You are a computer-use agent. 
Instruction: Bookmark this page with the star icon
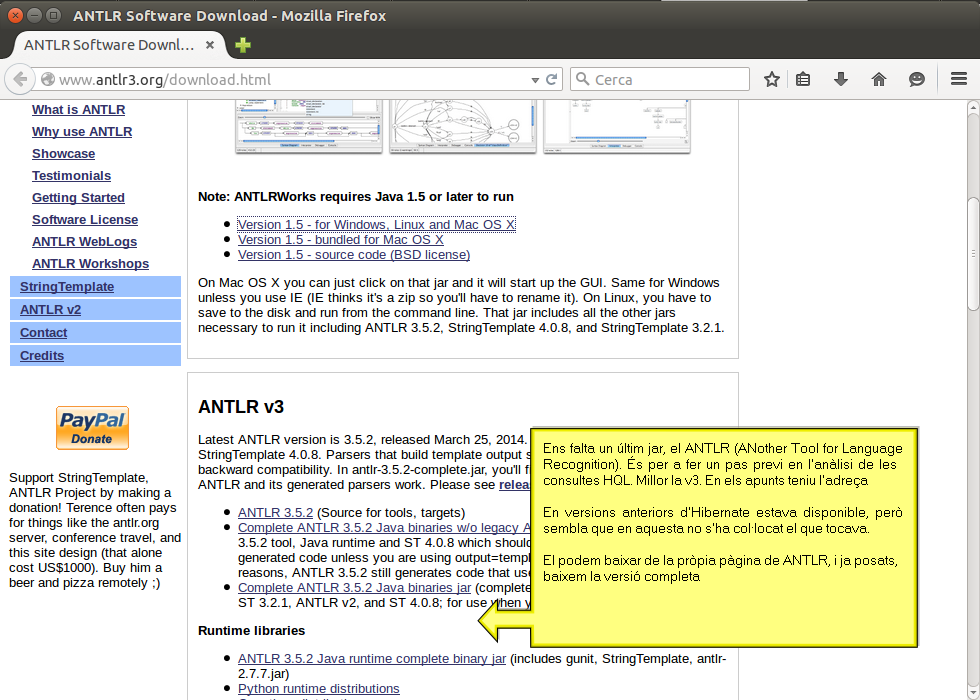[772, 79]
